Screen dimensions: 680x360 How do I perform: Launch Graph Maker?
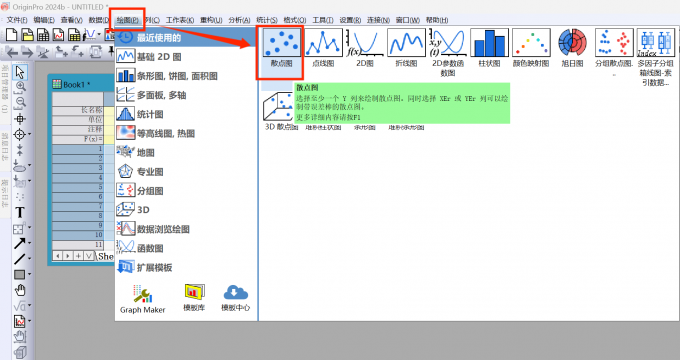pos(143,299)
